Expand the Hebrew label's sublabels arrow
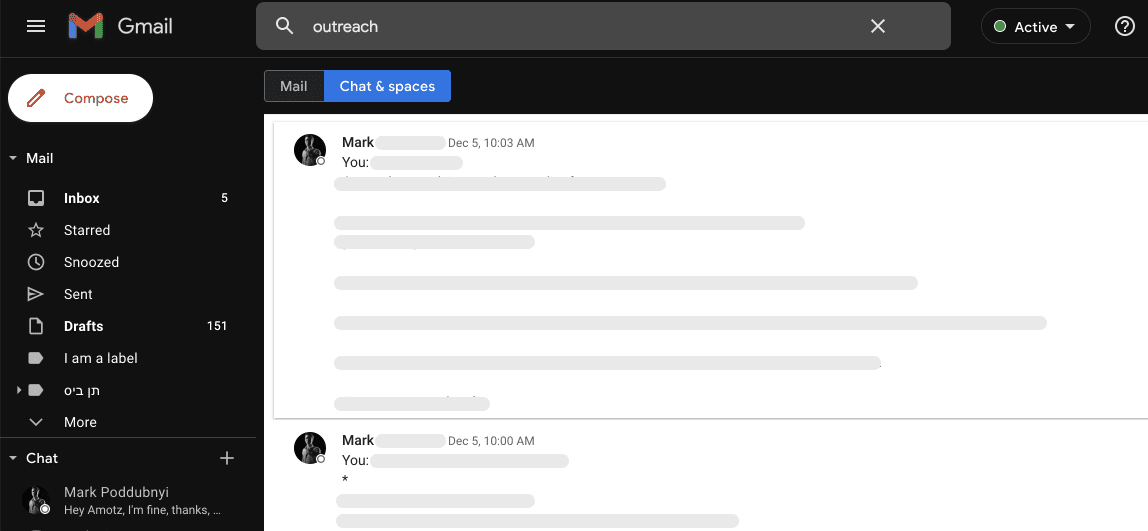This screenshot has height=531, width=1148. click(19, 390)
